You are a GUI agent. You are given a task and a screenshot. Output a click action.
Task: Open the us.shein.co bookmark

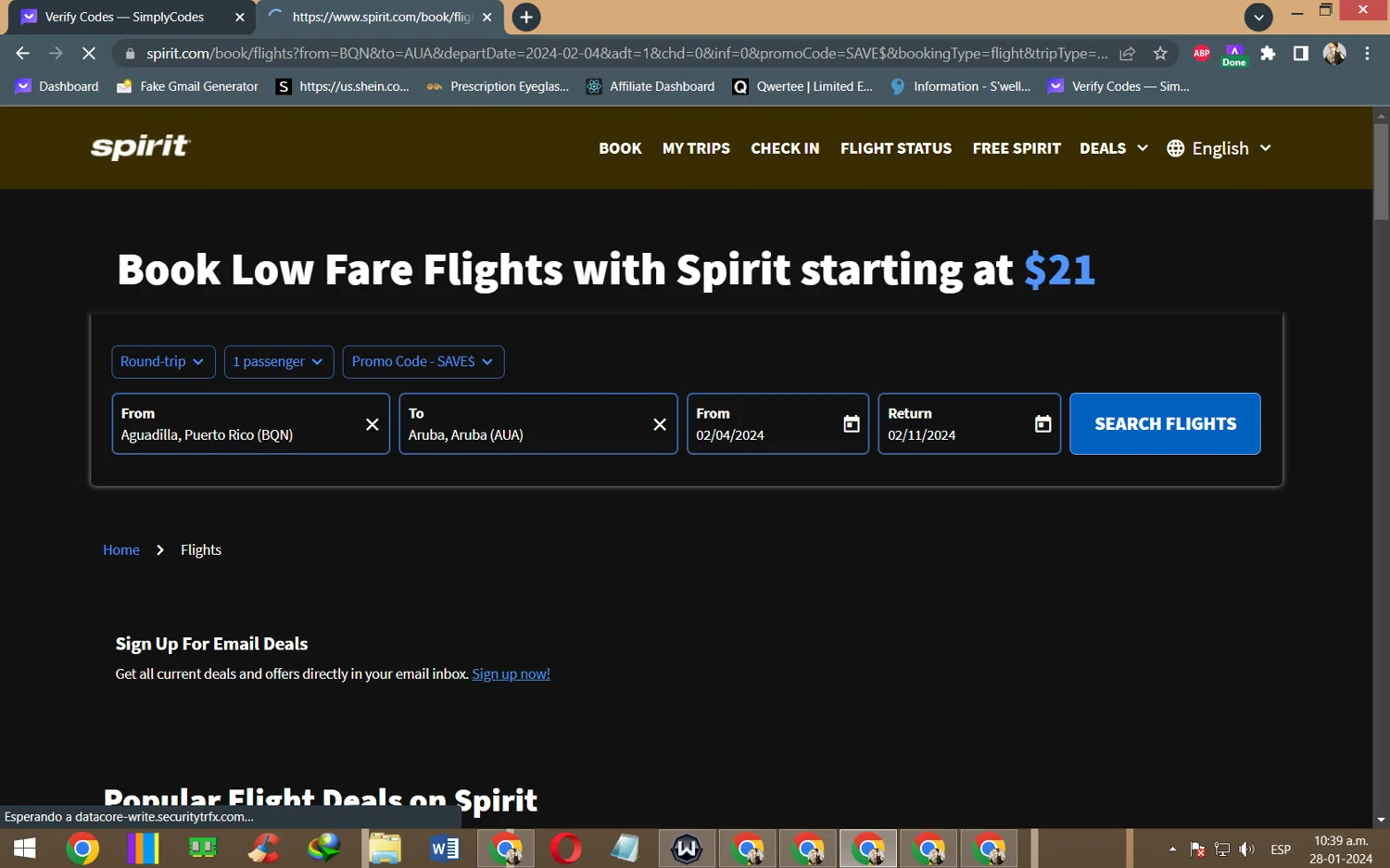344,86
